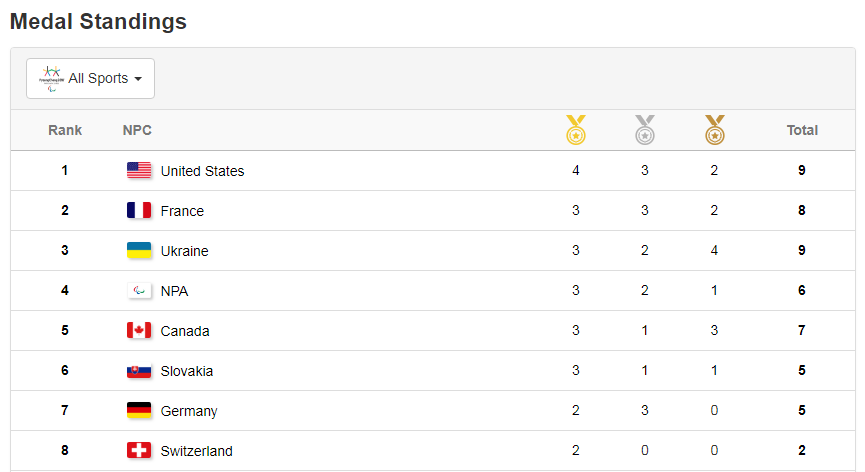
Task: Open the United States team link
Action: point(202,171)
